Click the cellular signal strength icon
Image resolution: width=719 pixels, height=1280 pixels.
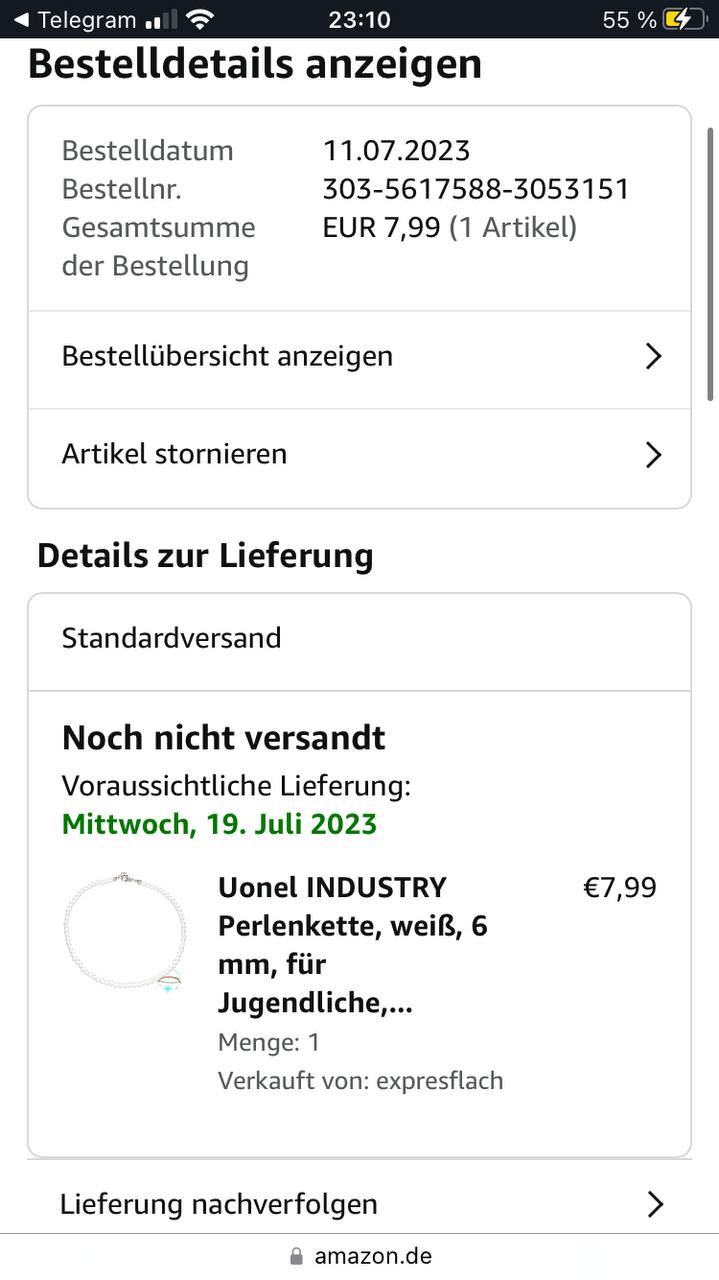160,19
